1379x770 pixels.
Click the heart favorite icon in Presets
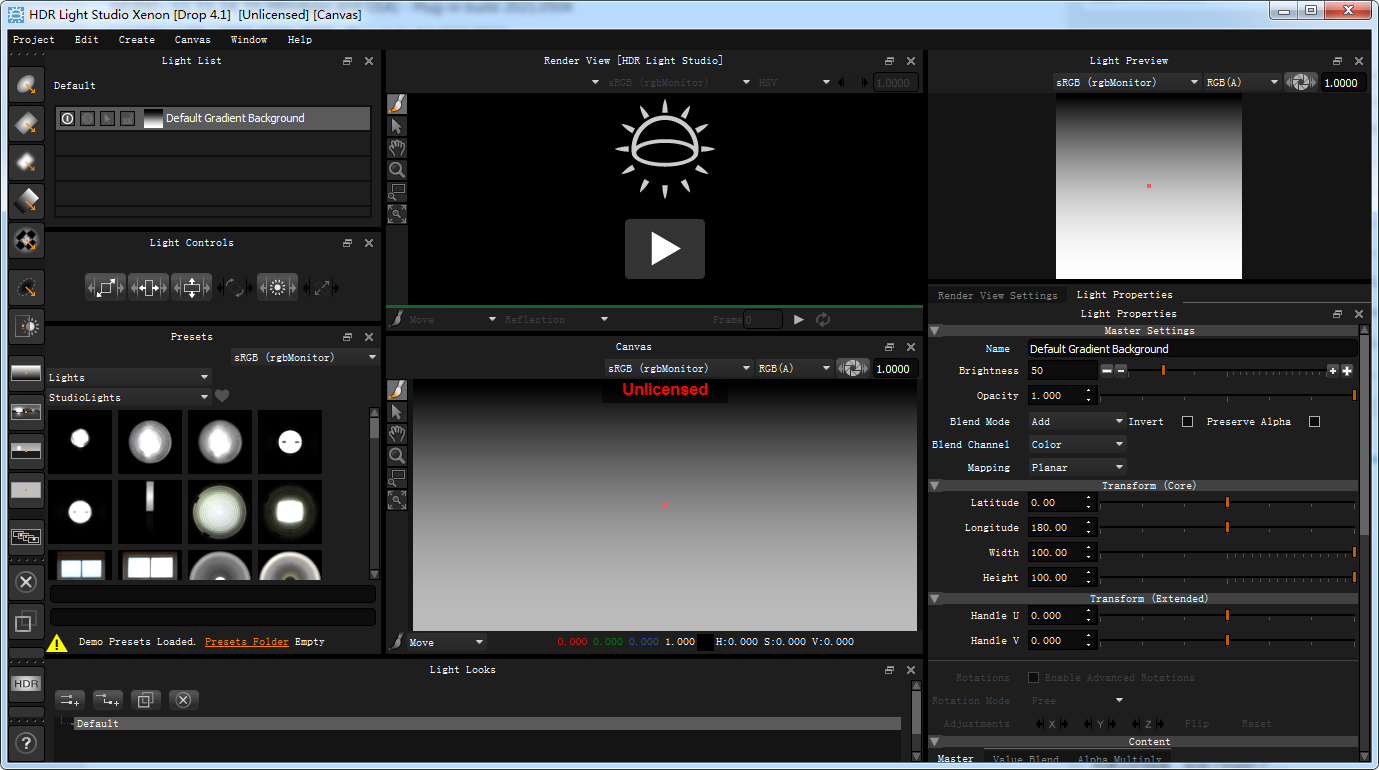coord(222,397)
